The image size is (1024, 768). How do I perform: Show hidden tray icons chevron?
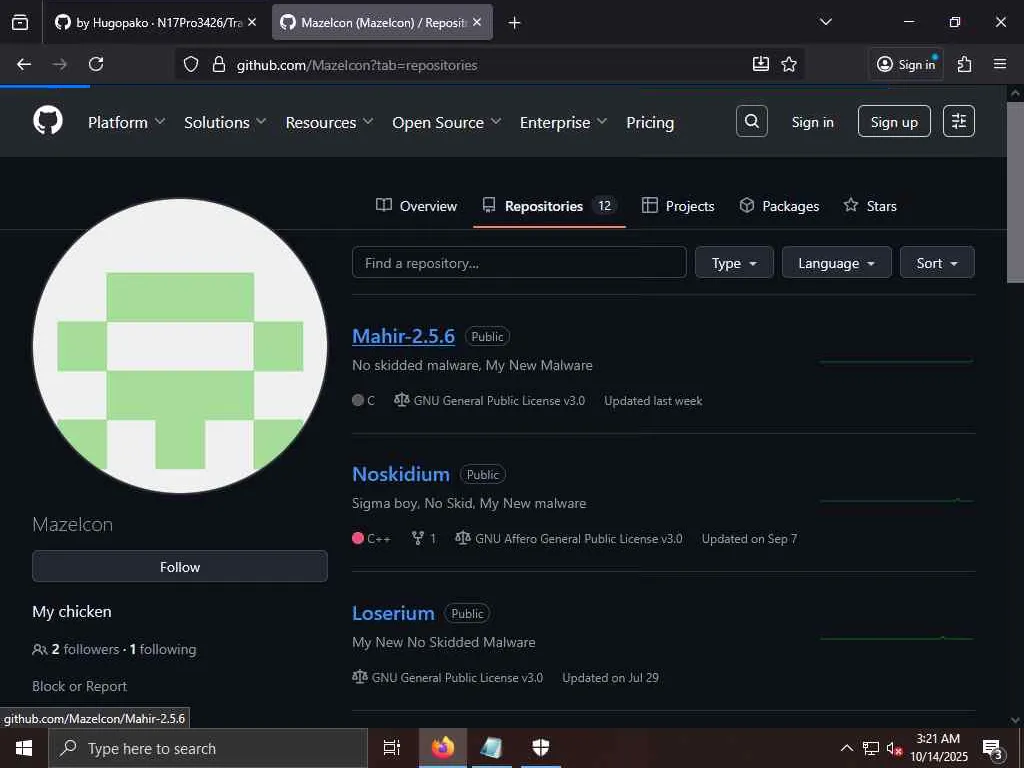(846, 748)
